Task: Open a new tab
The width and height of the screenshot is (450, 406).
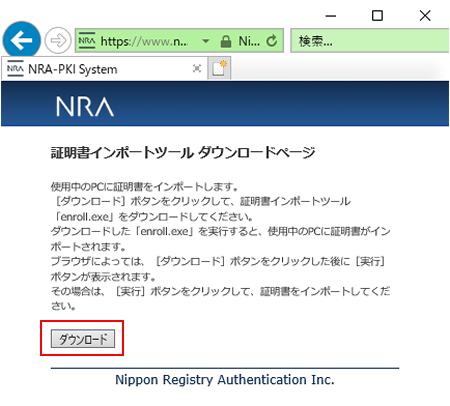Action: coord(219,68)
